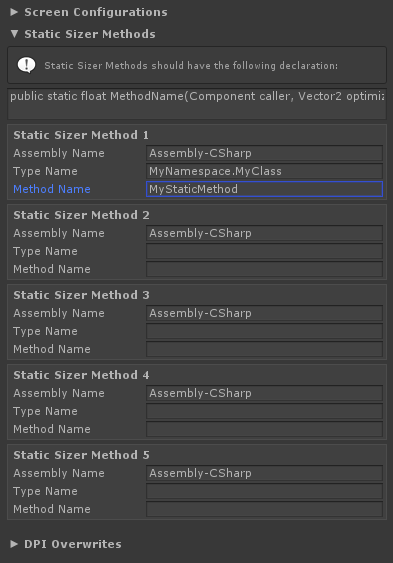Edit Assembly Name field of Static Sizer Method 1

click(x=265, y=153)
